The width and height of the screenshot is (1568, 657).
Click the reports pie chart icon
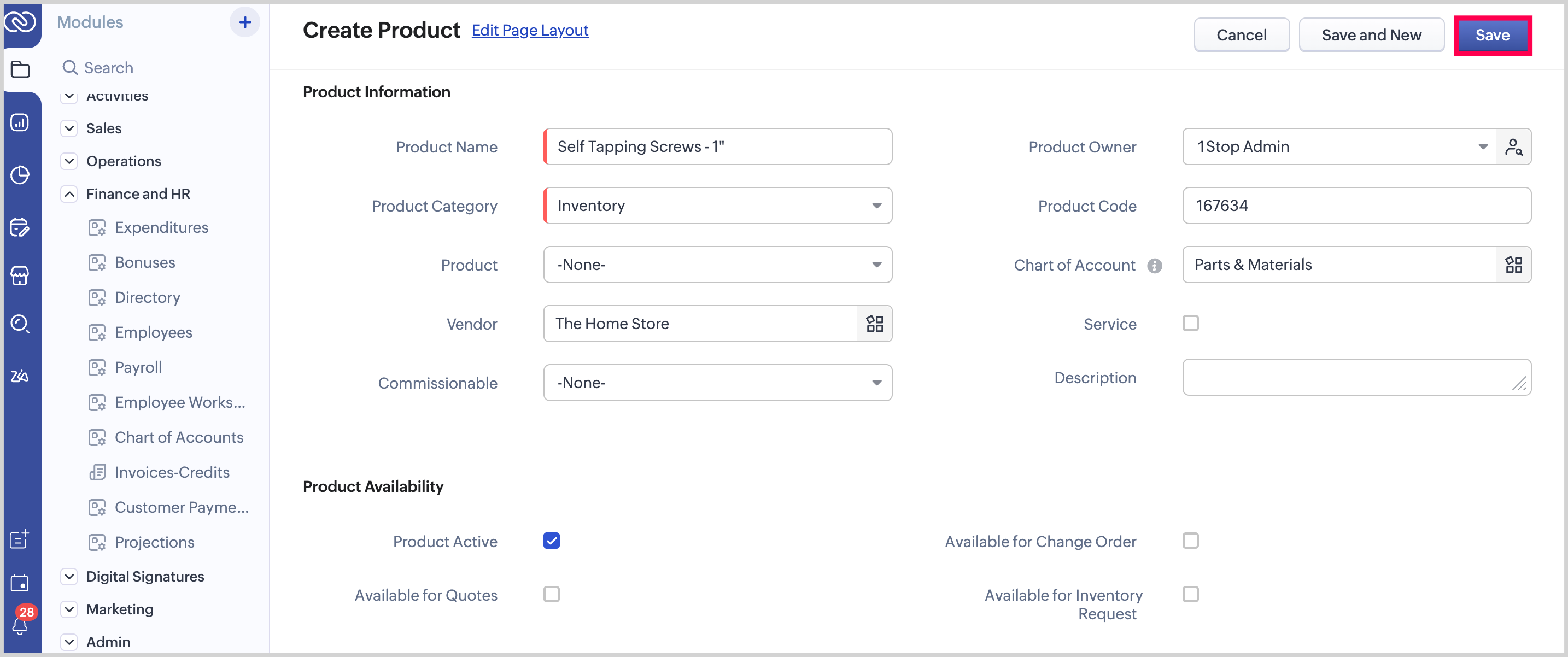pyautogui.click(x=20, y=175)
